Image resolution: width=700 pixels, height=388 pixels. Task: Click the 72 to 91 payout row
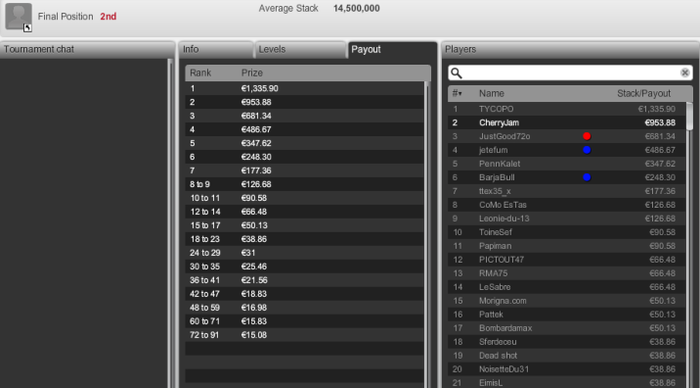click(x=304, y=335)
